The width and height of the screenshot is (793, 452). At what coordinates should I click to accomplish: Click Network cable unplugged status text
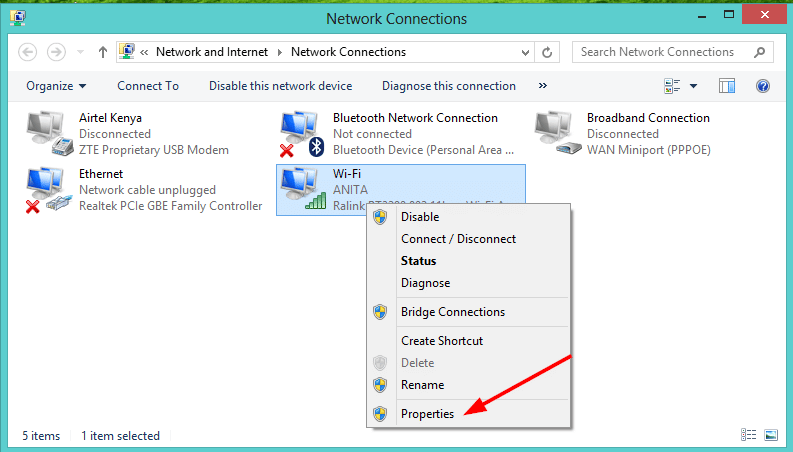pos(147,190)
